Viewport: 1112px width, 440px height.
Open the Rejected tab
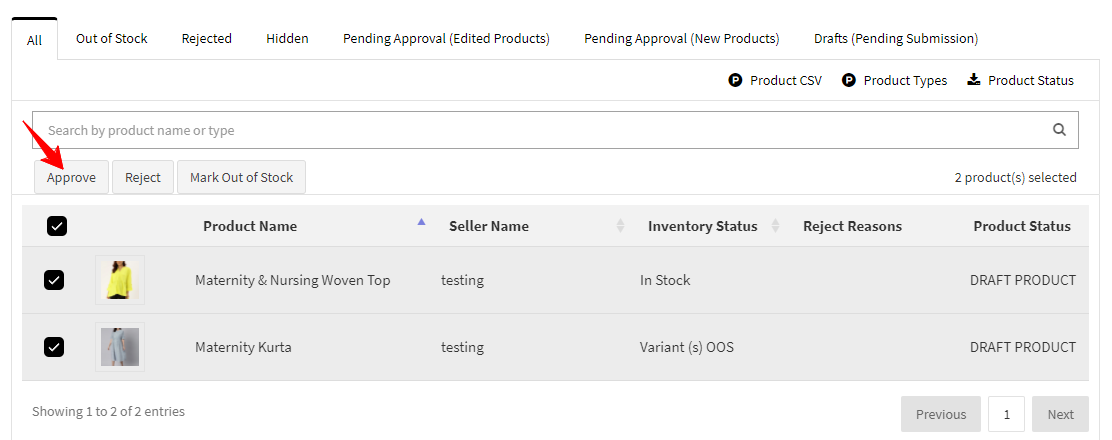[x=206, y=39]
